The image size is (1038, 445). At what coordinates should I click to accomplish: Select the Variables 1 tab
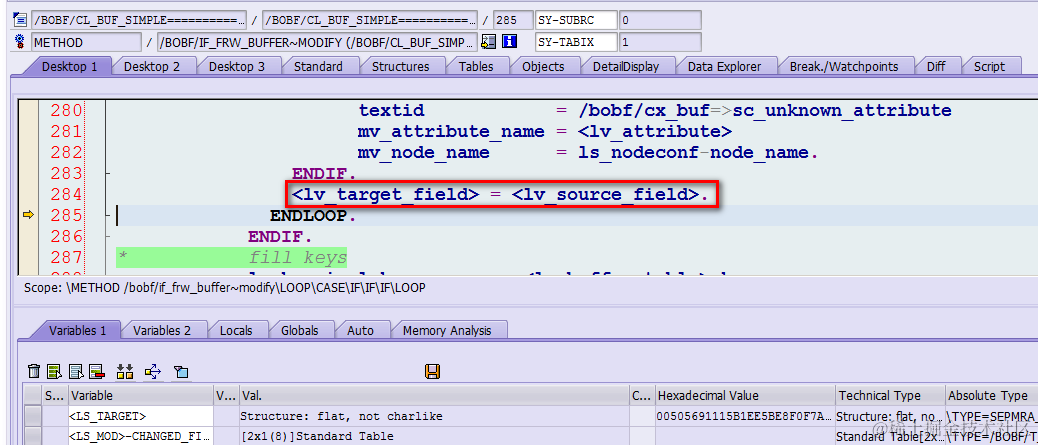click(77, 330)
